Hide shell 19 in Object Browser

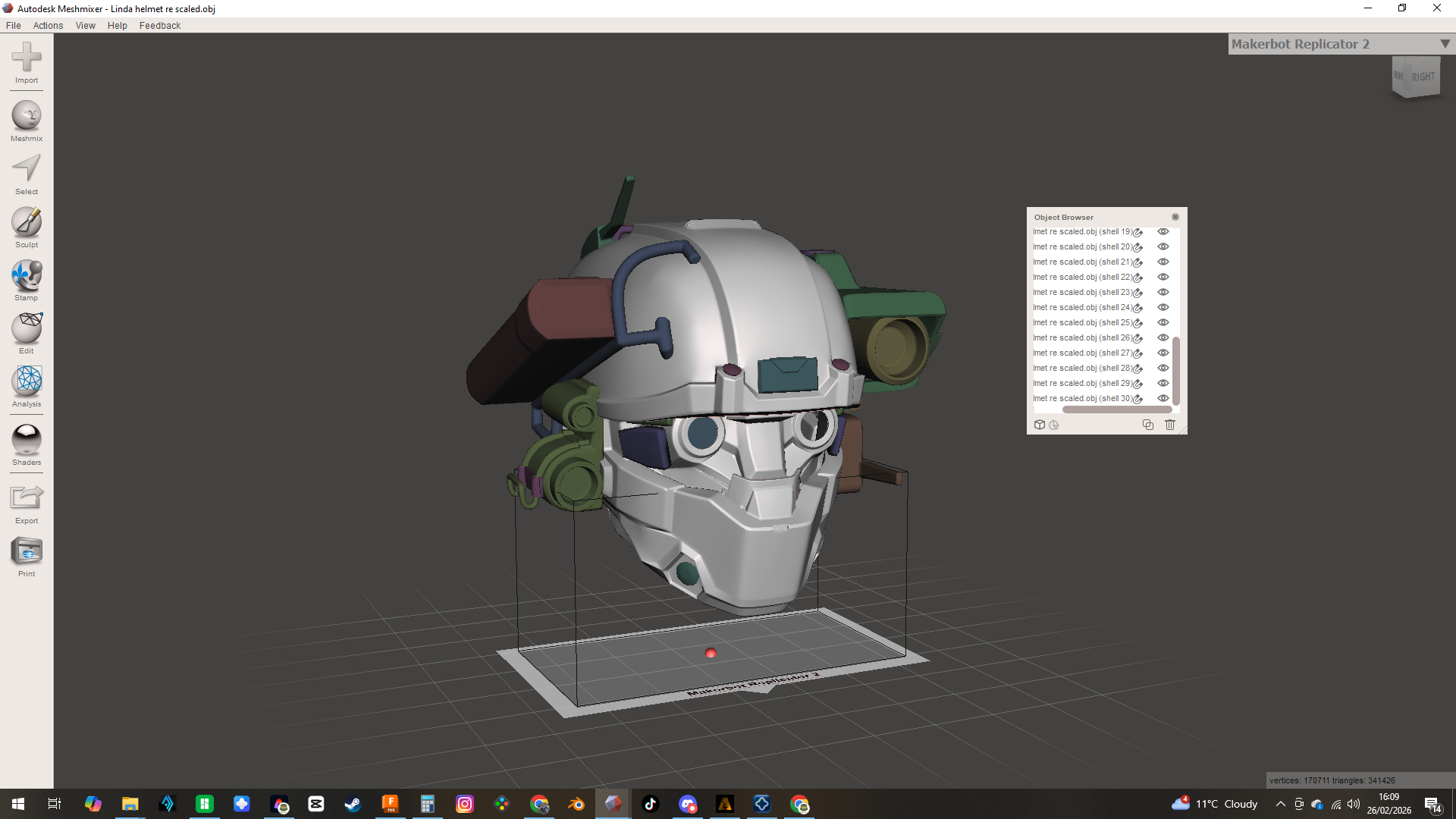(x=1163, y=231)
